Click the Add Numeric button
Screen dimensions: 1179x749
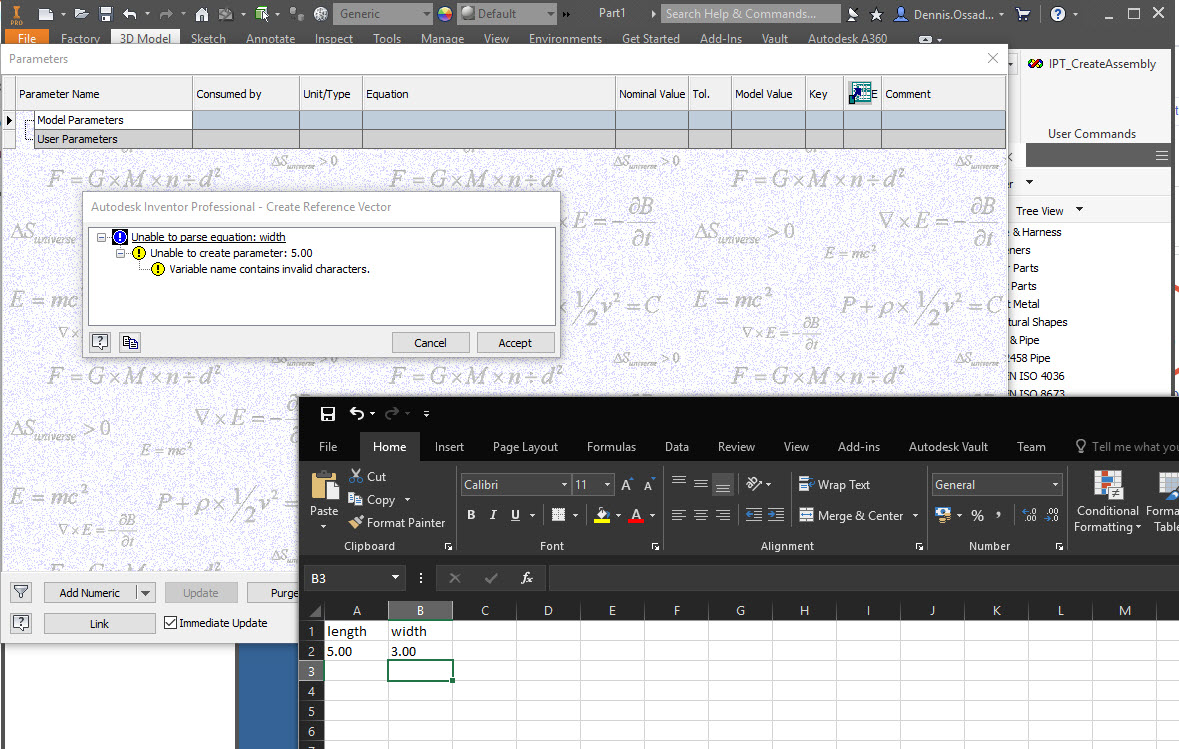click(x=89, y=593)
